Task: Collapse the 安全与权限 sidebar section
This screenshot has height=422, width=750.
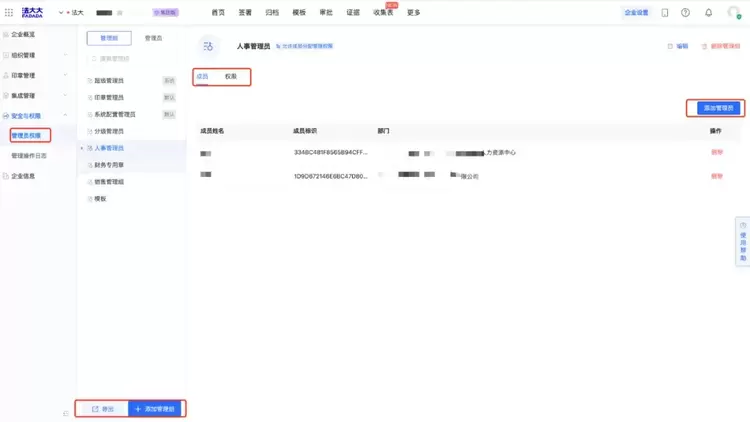Action: coord(66,115)
